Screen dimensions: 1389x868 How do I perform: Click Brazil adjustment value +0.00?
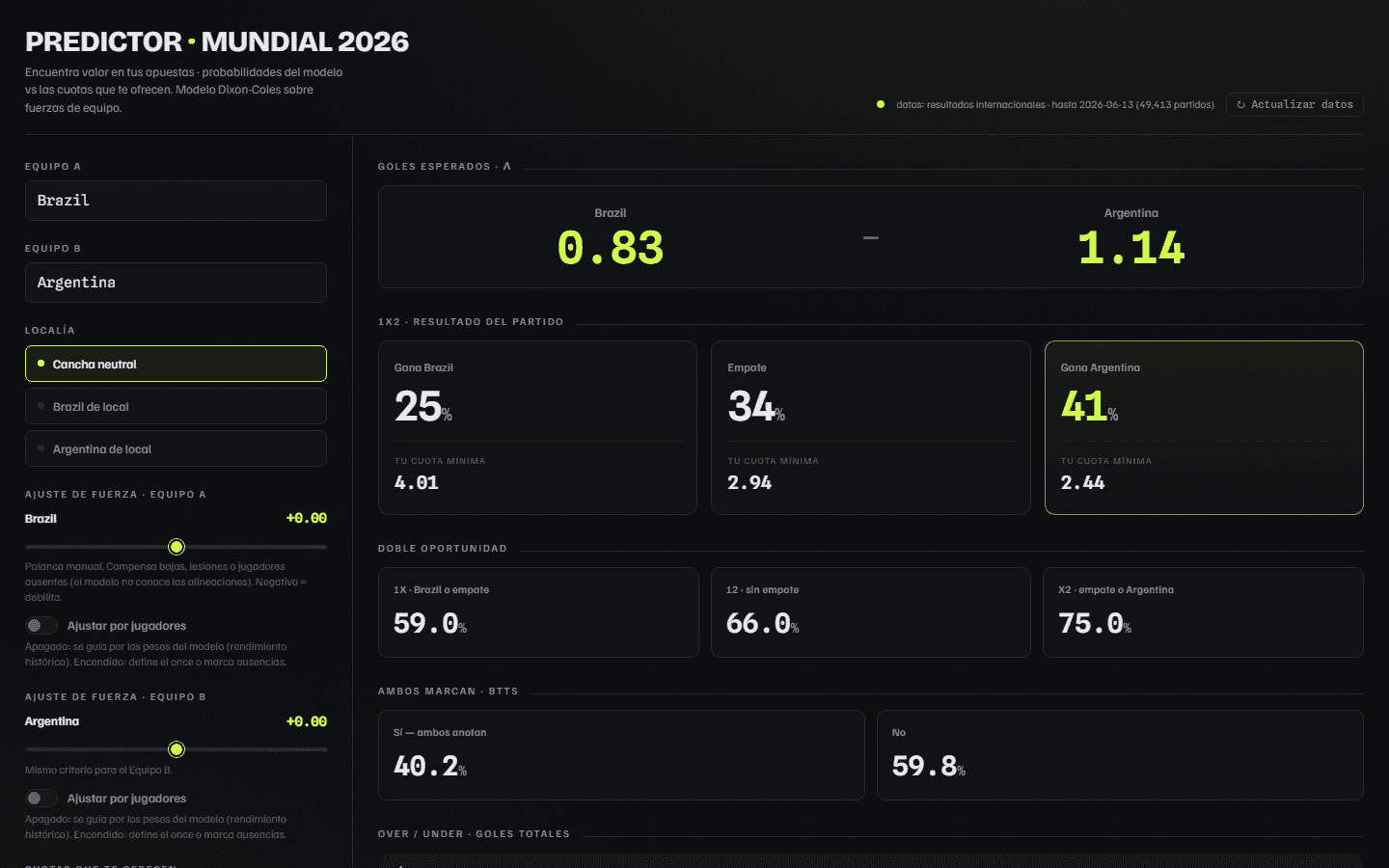307,518
